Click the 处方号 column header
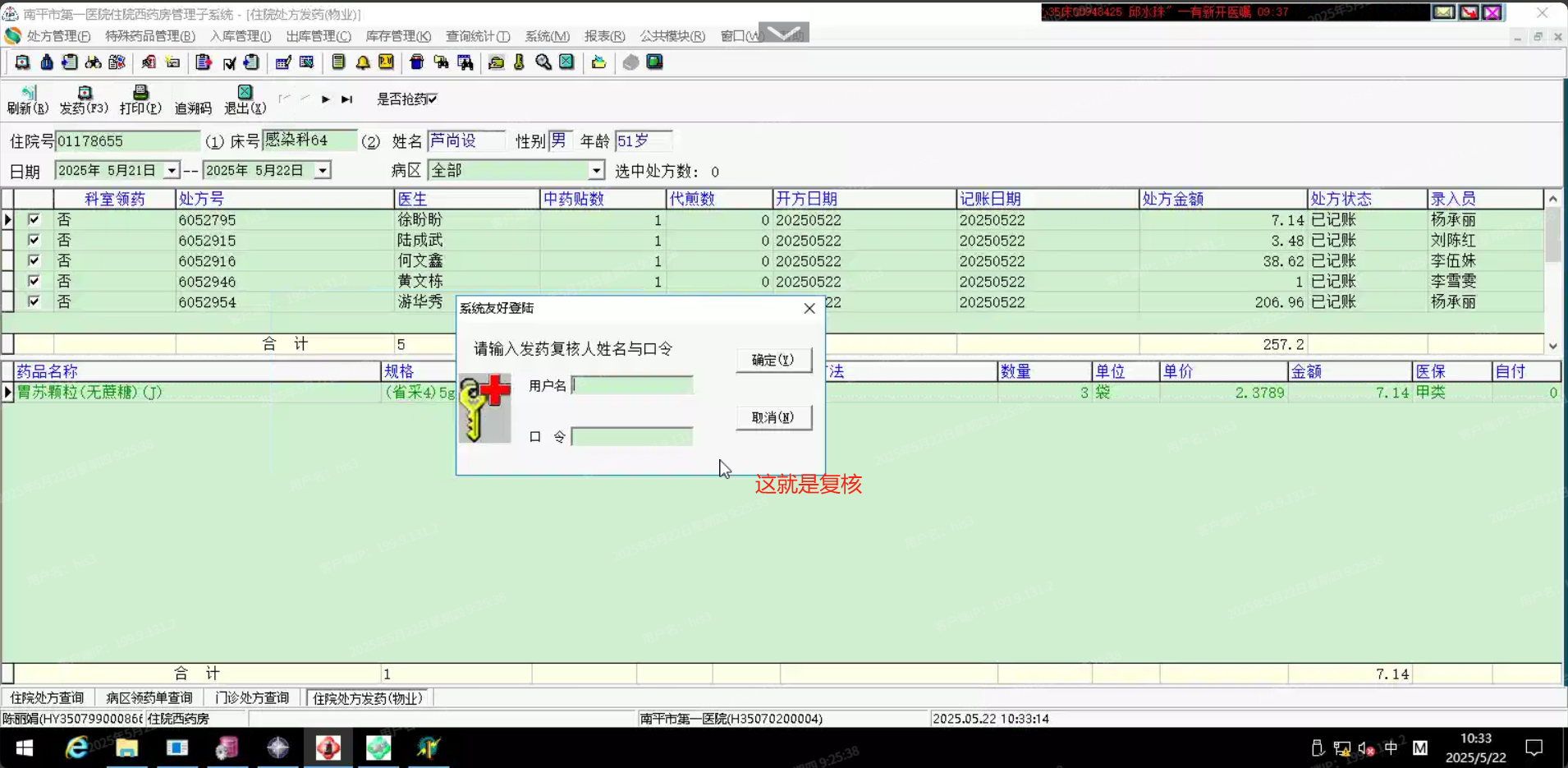The height and width of the screenshot is (768, 1568). 284,199
